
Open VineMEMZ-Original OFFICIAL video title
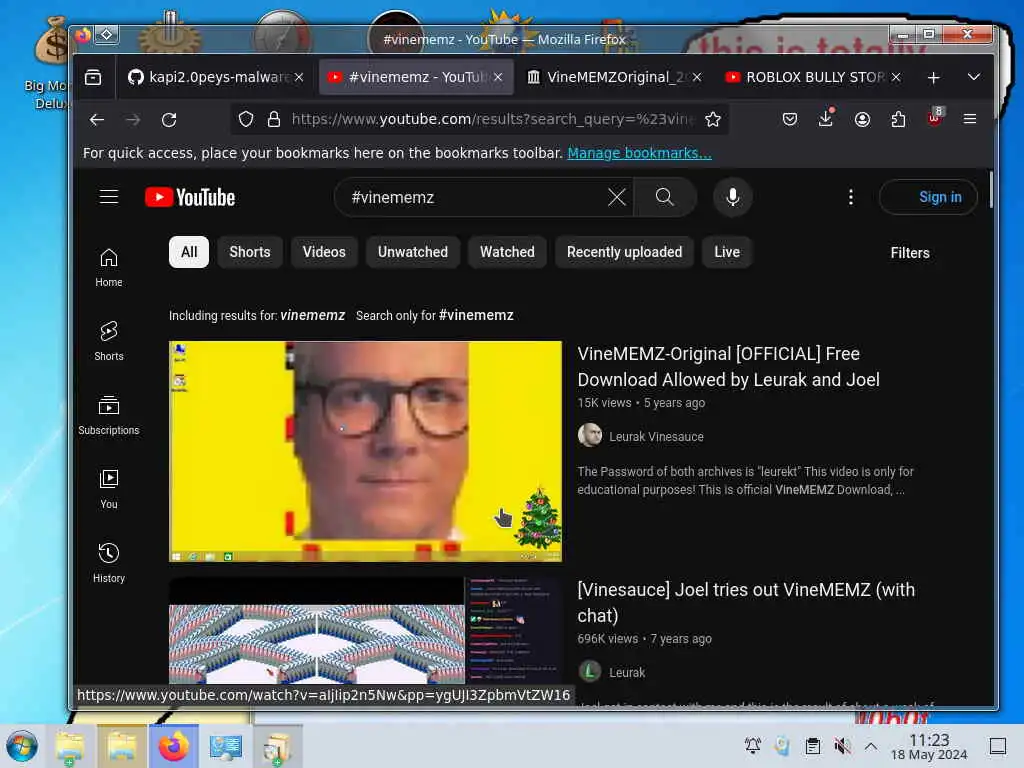728,366
